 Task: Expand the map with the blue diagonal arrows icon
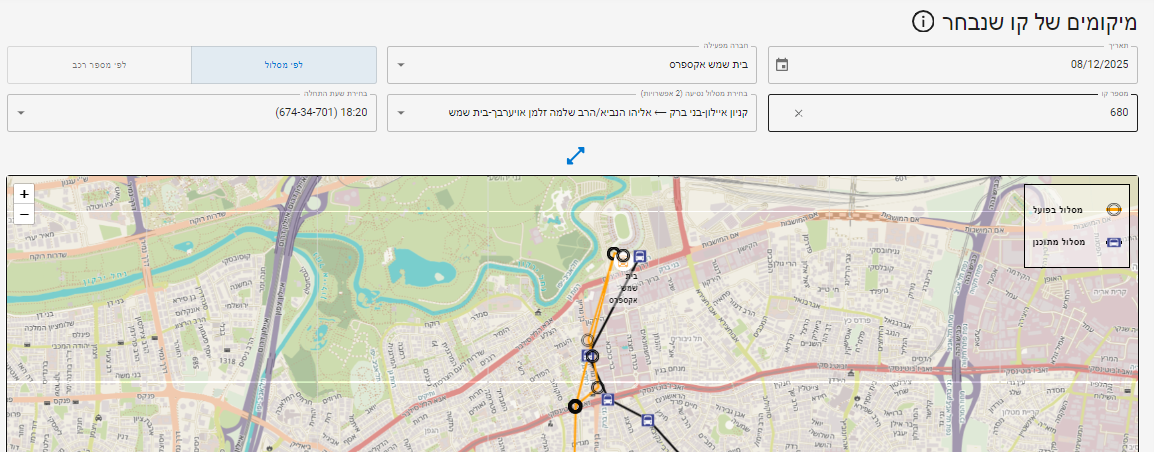click(576, 156)
